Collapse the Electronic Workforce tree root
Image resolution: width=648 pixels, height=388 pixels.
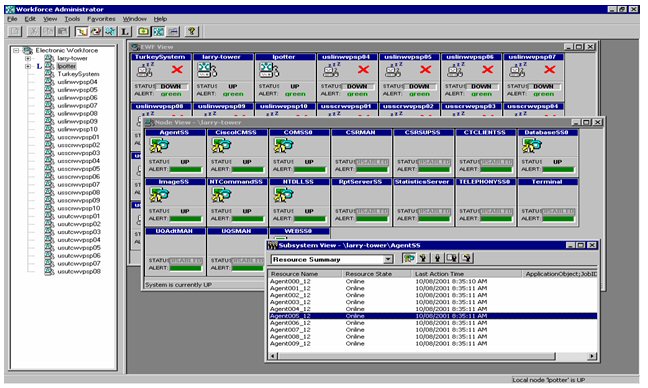click(x=16, y=50)
